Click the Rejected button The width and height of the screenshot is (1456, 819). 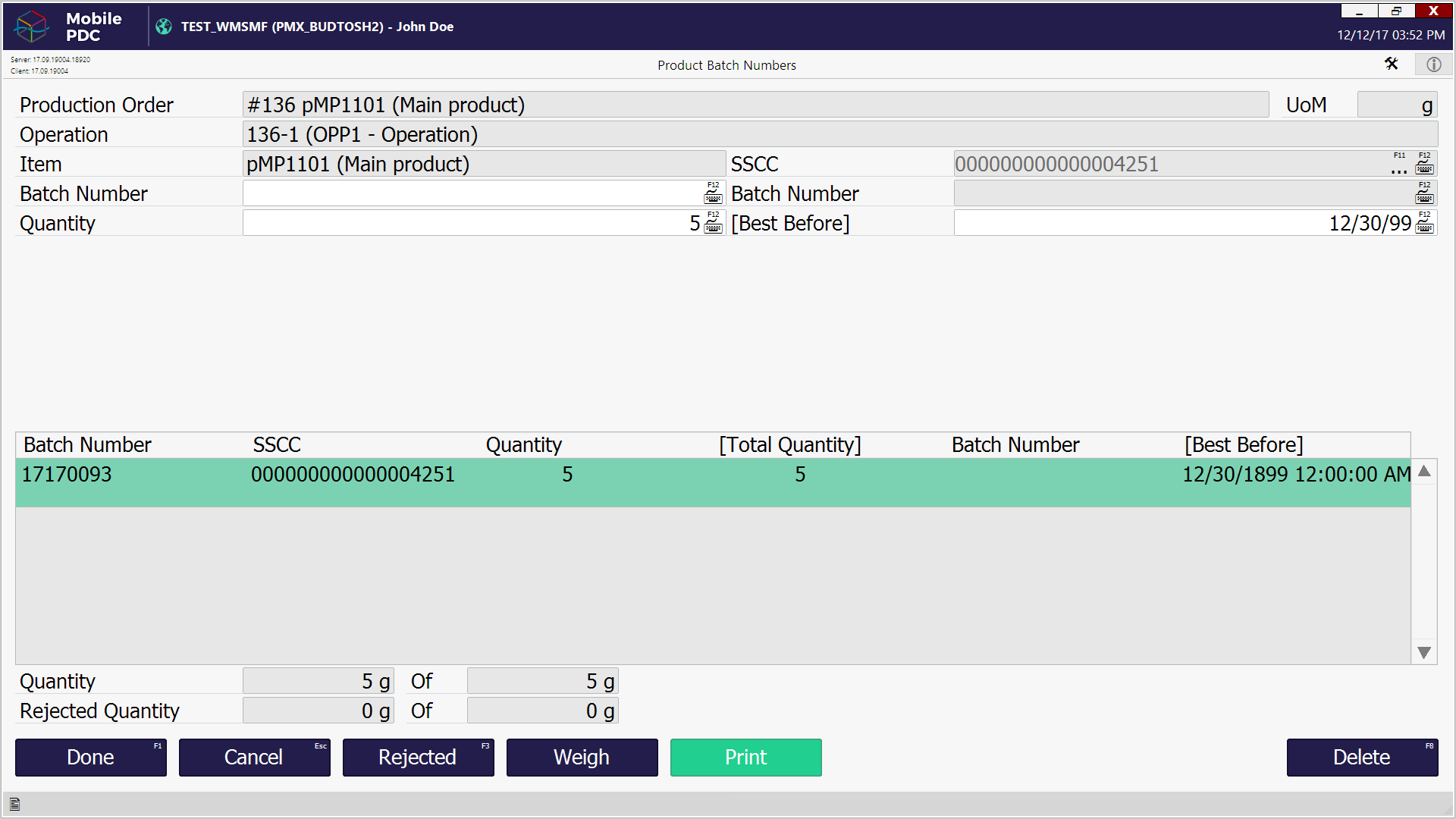(418, 757)
